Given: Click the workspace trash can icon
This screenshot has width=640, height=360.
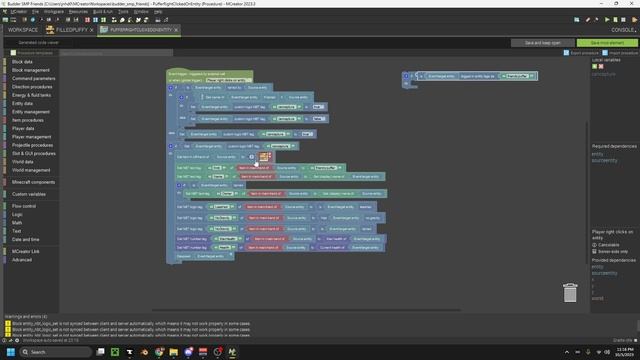Looking at the screenshot, I should pos(570,292).
